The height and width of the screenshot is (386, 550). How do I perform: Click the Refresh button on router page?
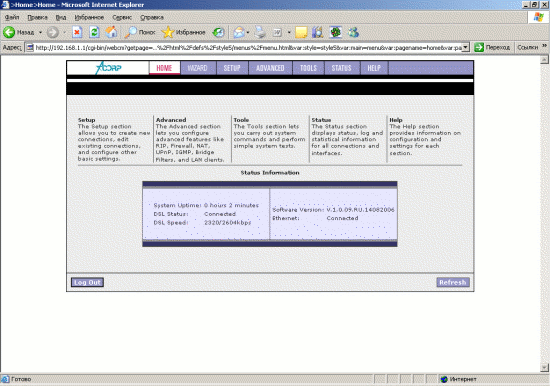[453, 282]
